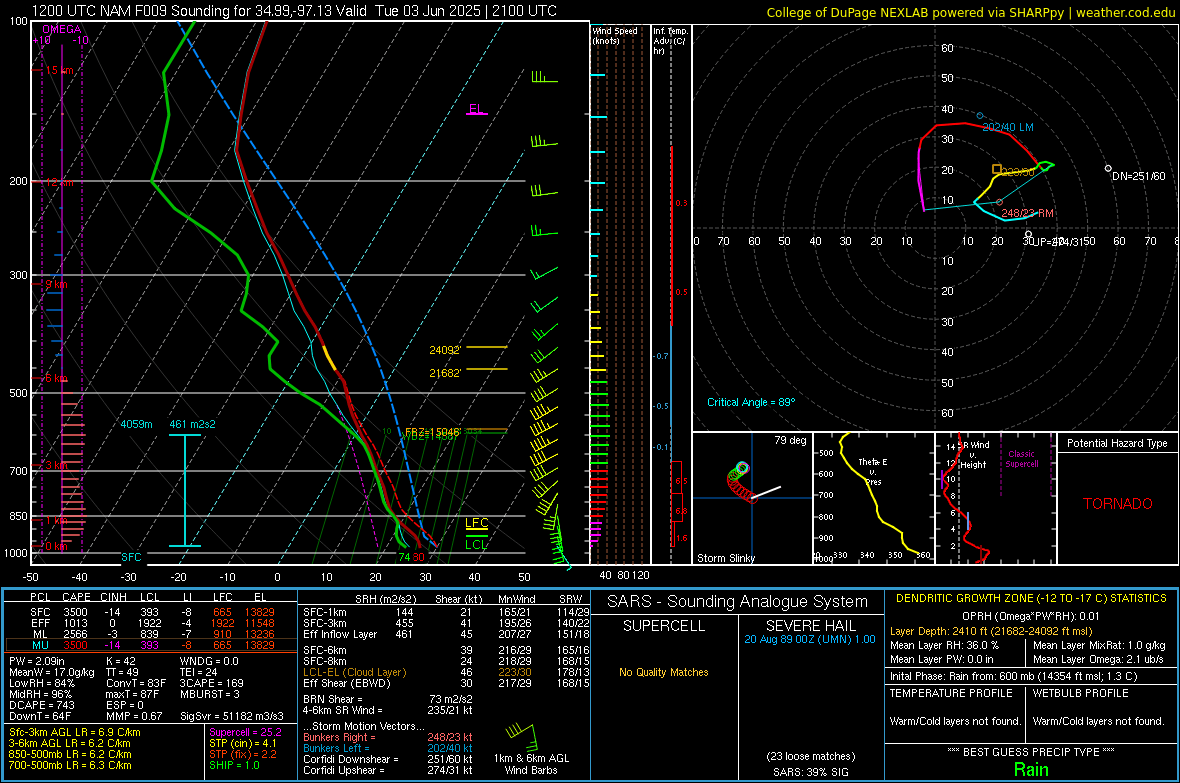This screenshot has width=1180, height=783.
Task: Click the Wind Speed (knots) header
Action: [x=615, y=35]
